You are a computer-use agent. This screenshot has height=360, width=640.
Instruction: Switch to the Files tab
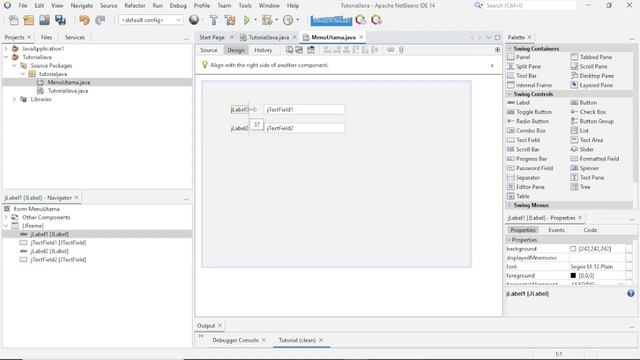tap(47, 37)
